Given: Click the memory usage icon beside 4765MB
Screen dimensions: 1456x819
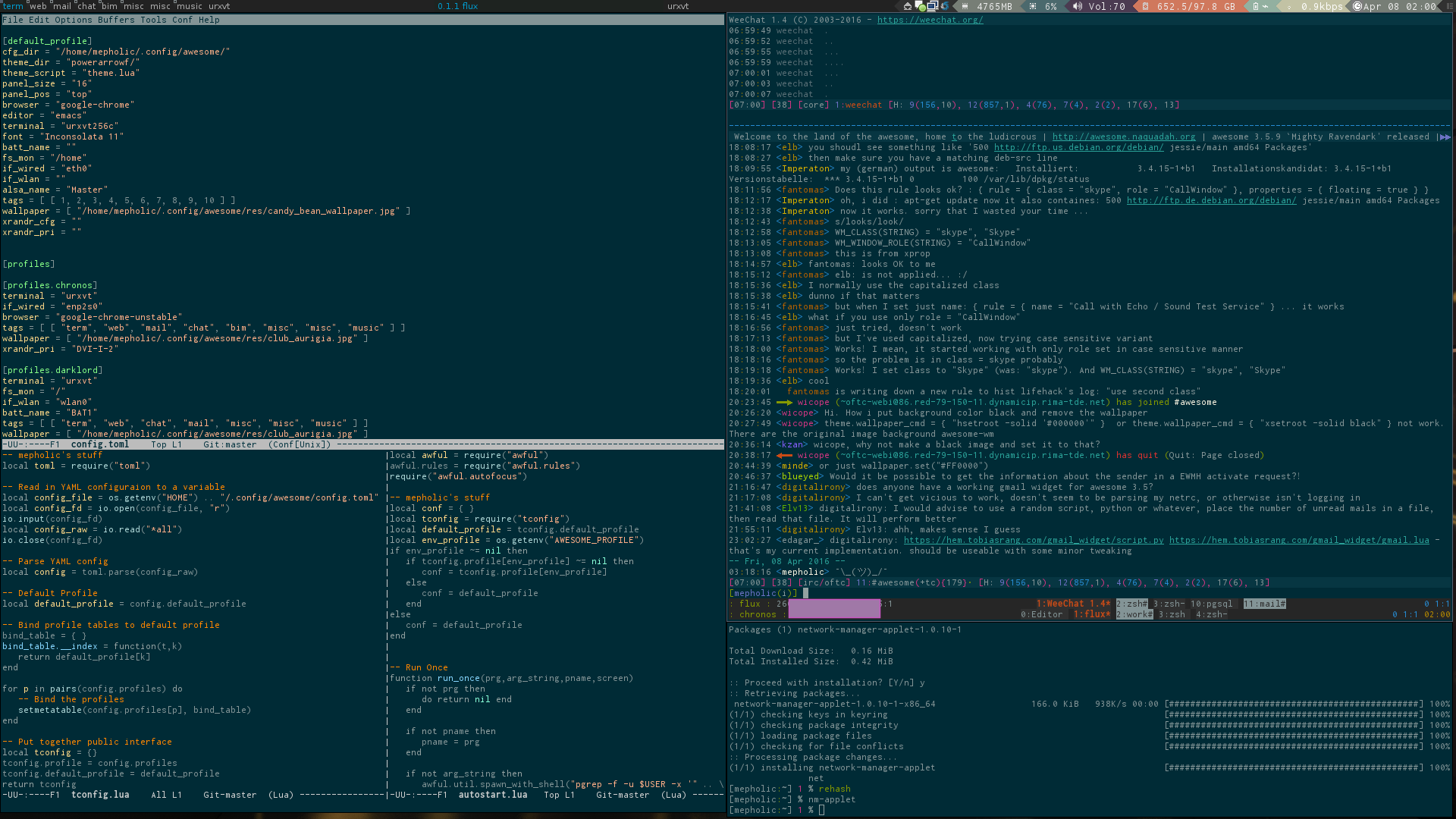Looking at the screenshot, I should click(965, 6).
